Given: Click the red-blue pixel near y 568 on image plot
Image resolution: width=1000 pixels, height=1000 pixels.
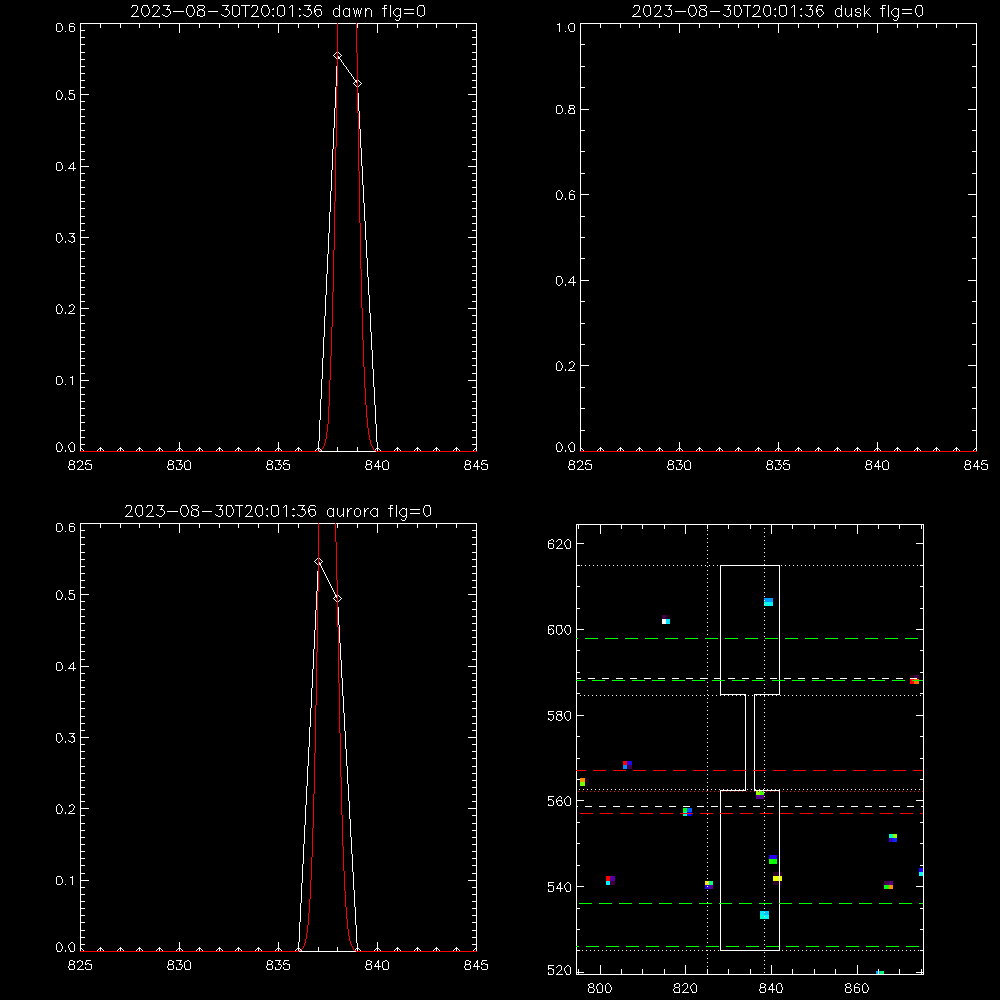Looking at the screenshot, I should click(627, 765).
